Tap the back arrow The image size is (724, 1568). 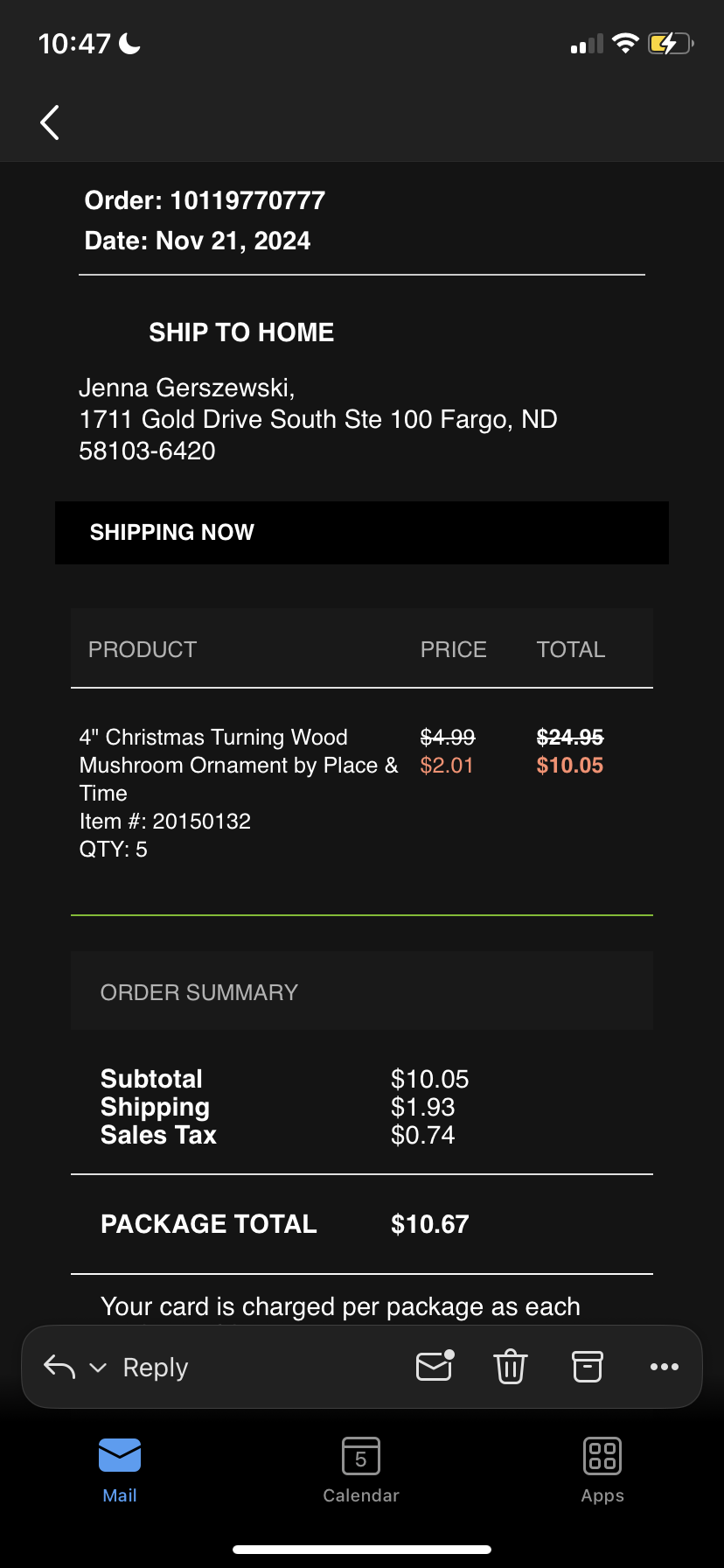point(50,122)
